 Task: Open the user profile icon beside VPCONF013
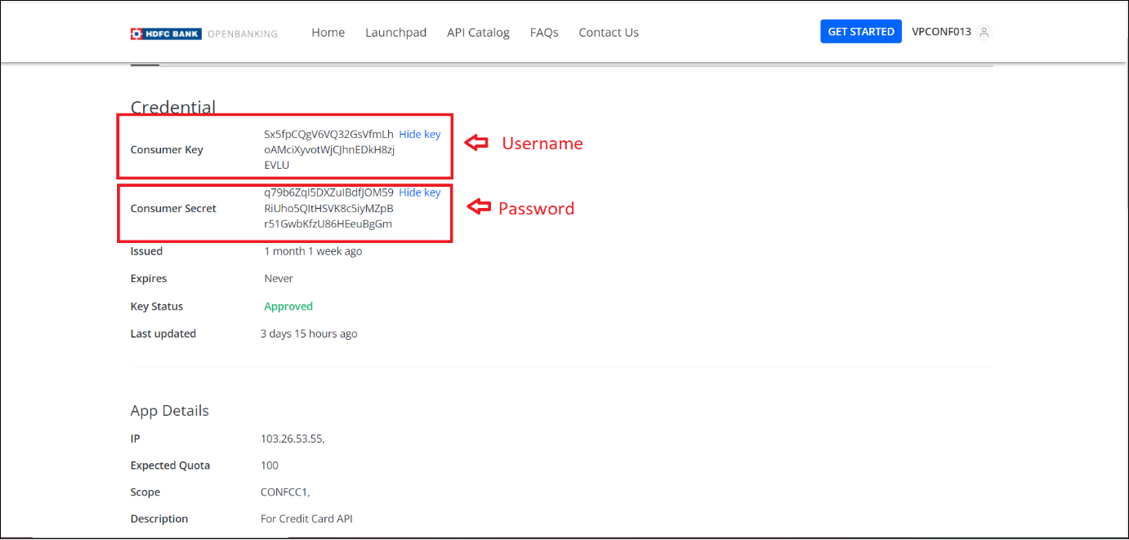tap(984, 32)
